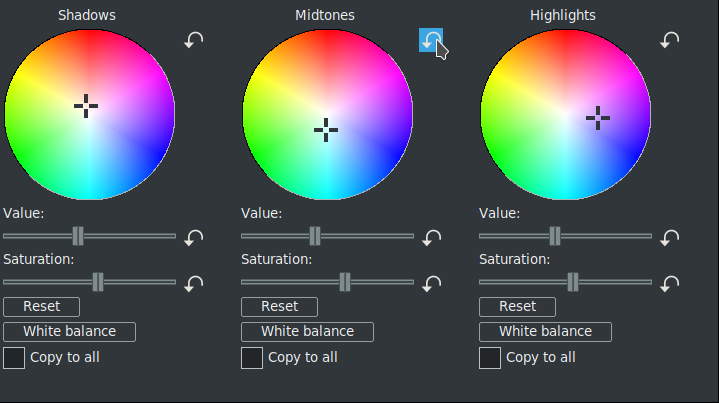Click the Midtones Reset button
The width and height of the screenshot is (719, 403).
pyautogui.click(x=279, y=307)
